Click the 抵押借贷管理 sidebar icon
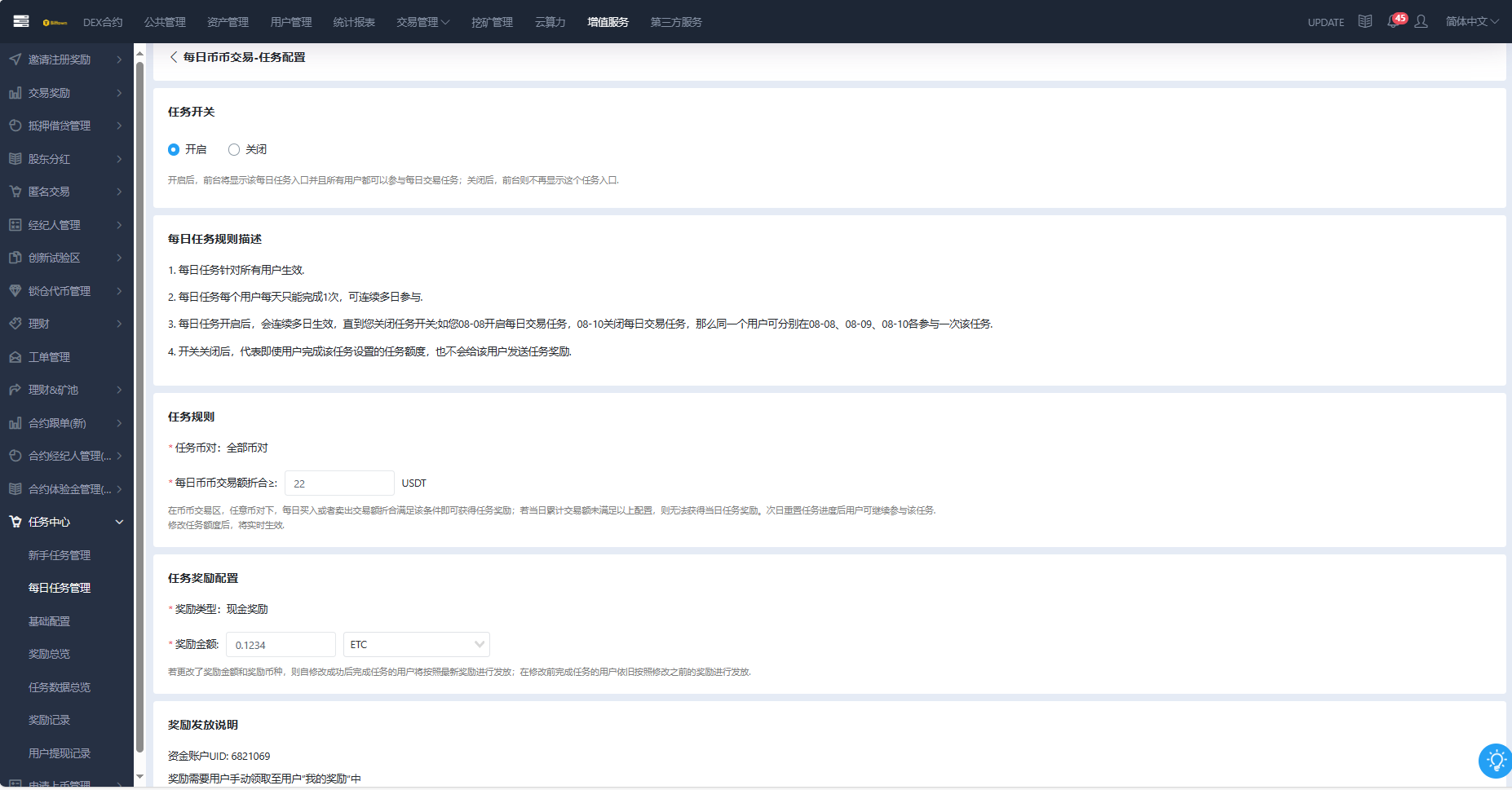The height and width of the screenshot is (790, 1512). [x=15, y=125]
